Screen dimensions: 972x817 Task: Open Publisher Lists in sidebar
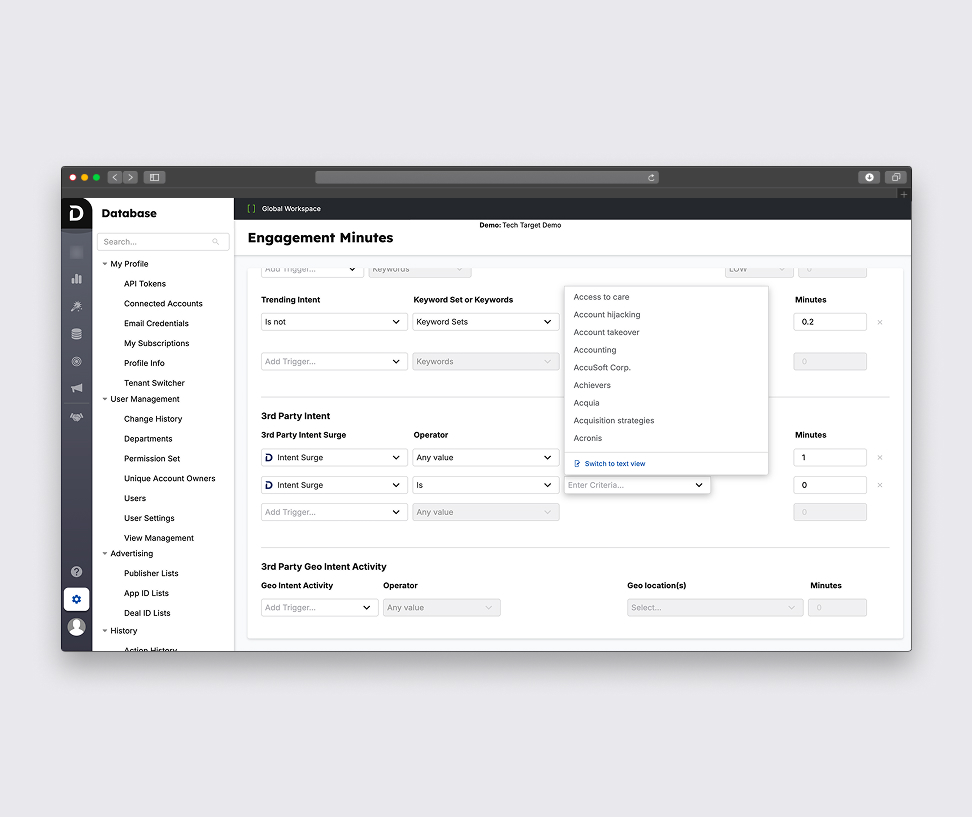151,573
